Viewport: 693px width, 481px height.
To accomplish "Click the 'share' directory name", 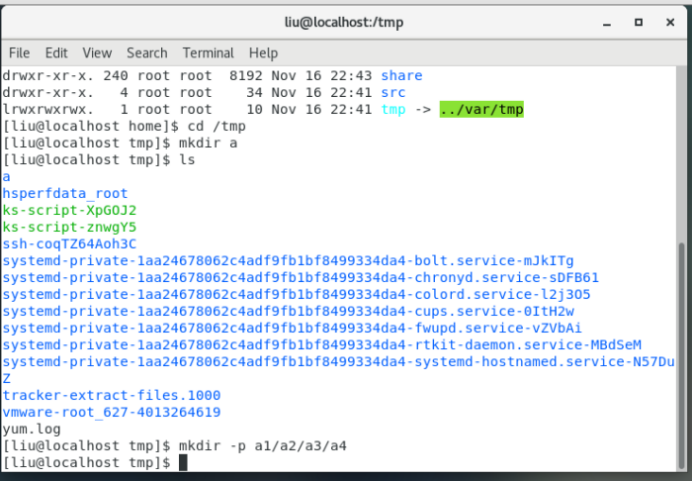I will pos(402,76).
